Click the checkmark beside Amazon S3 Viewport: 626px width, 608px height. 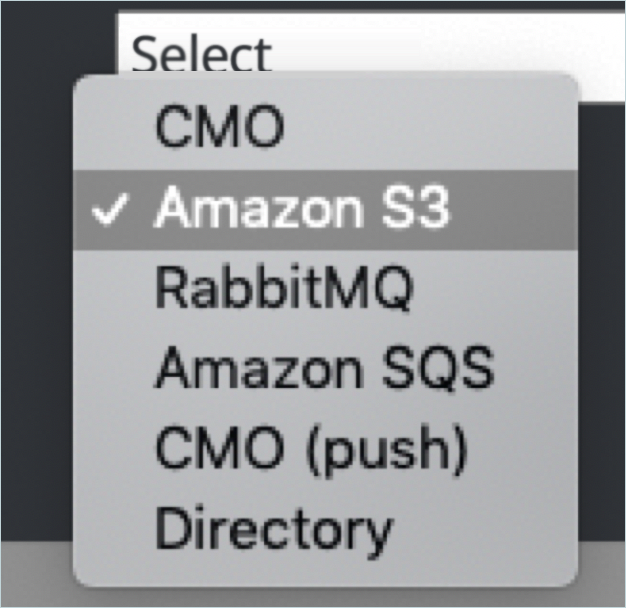click(x=114, y=209)
